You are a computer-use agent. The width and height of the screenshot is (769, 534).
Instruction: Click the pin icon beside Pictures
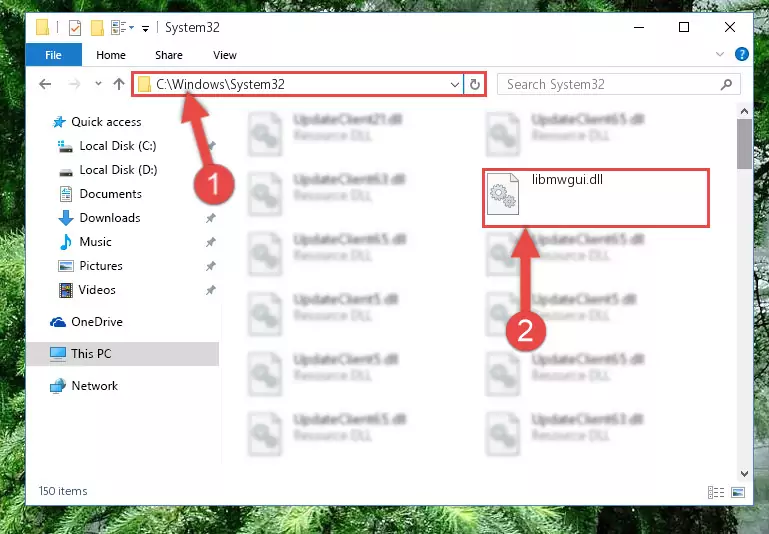click(210, 266)
